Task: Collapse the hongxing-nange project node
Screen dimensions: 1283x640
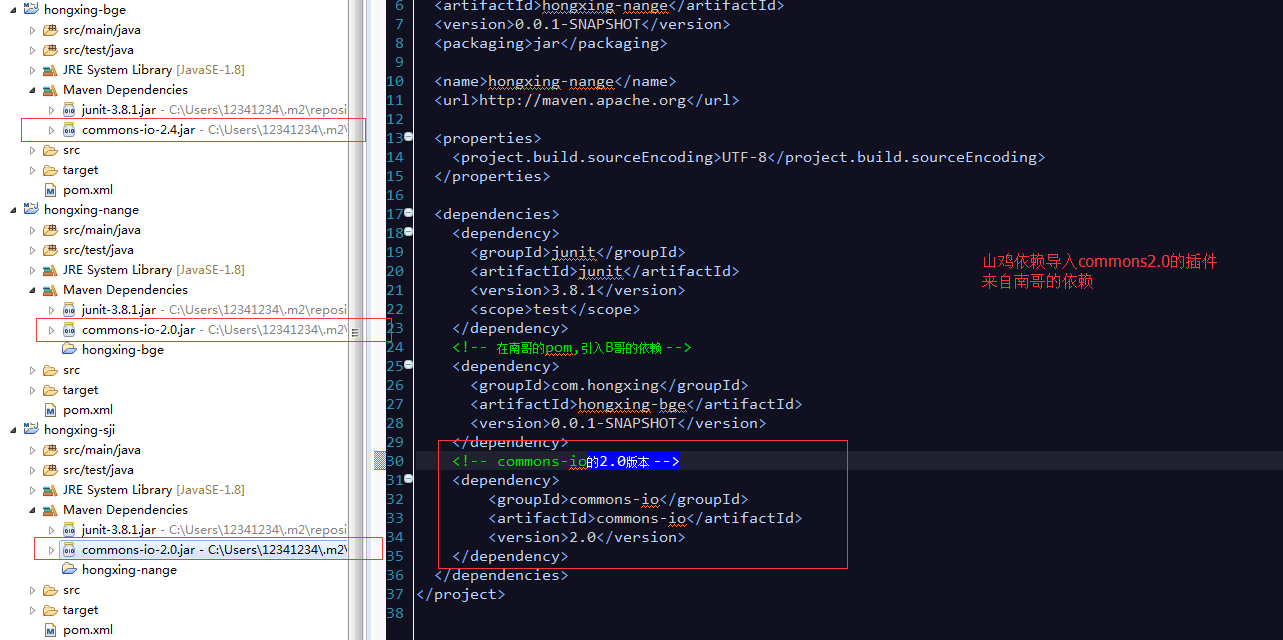Action: tap(13, 210)
